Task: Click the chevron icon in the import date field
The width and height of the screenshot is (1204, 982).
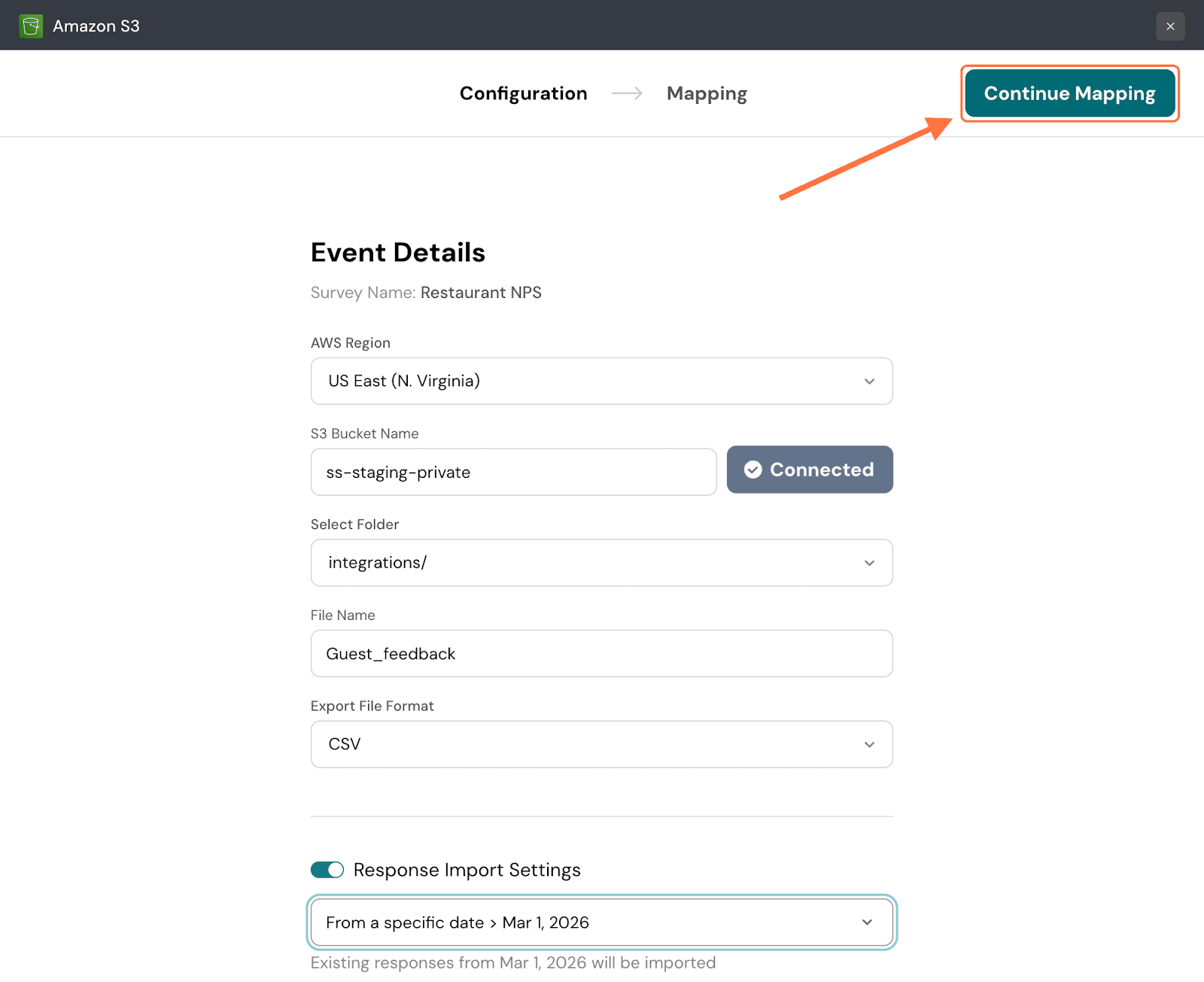Action: [867, 923]
